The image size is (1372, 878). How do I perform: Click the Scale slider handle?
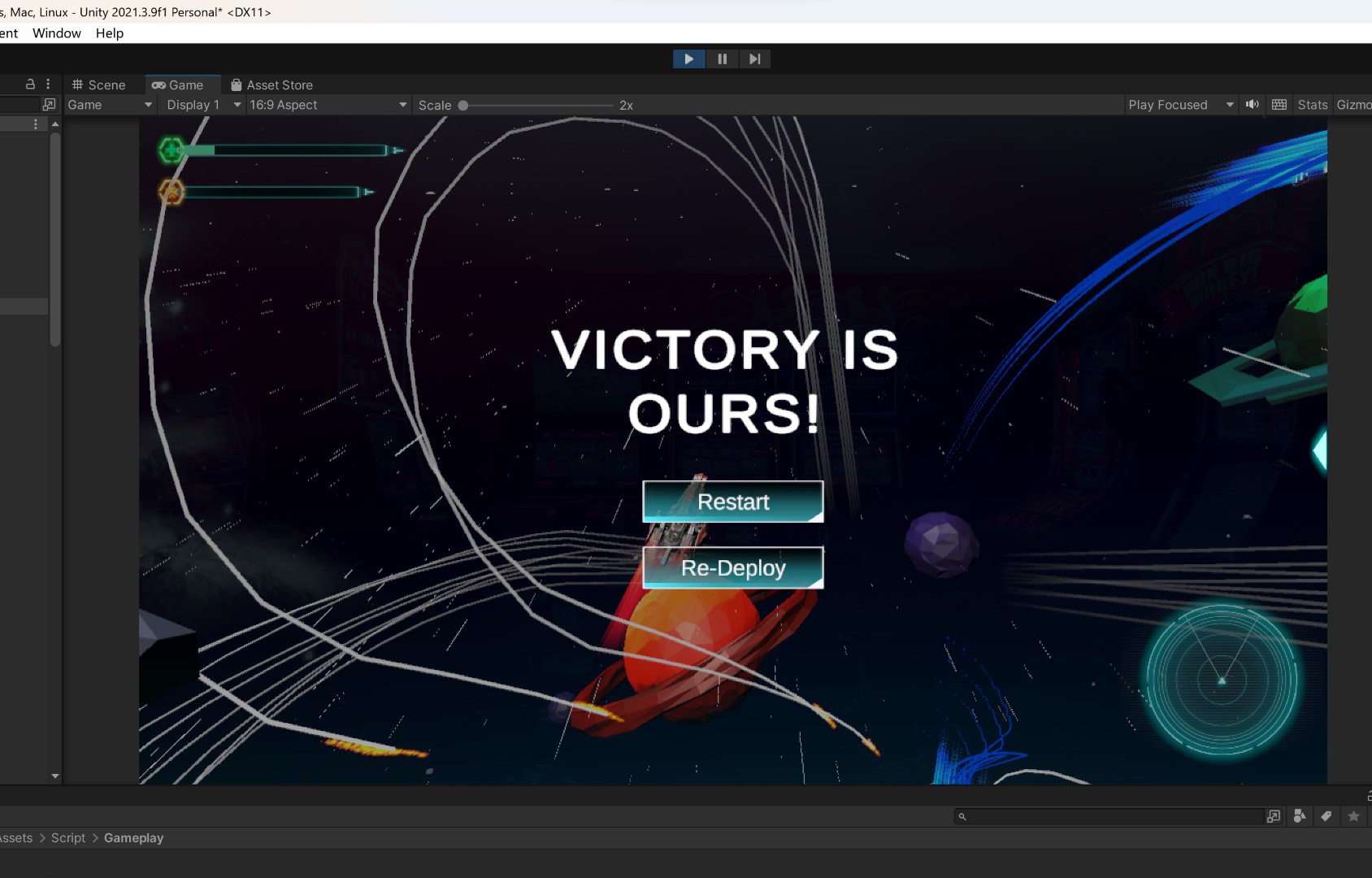[463, 106]
